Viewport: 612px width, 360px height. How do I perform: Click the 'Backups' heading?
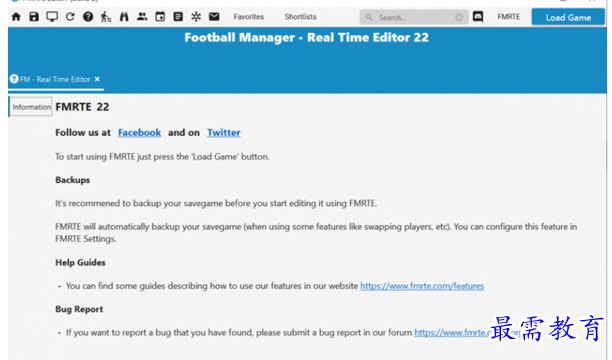[x=73, y=180]
